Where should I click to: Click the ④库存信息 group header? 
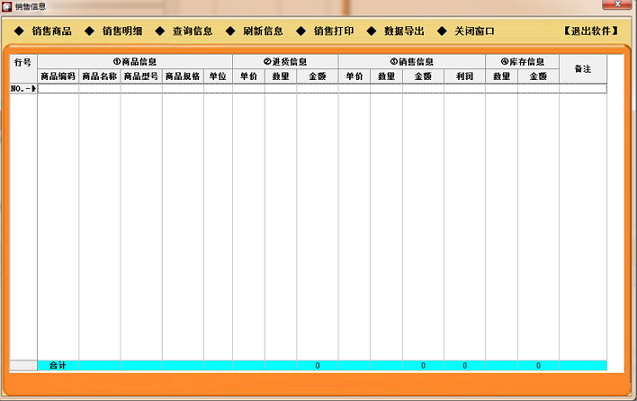coord(522,62)
